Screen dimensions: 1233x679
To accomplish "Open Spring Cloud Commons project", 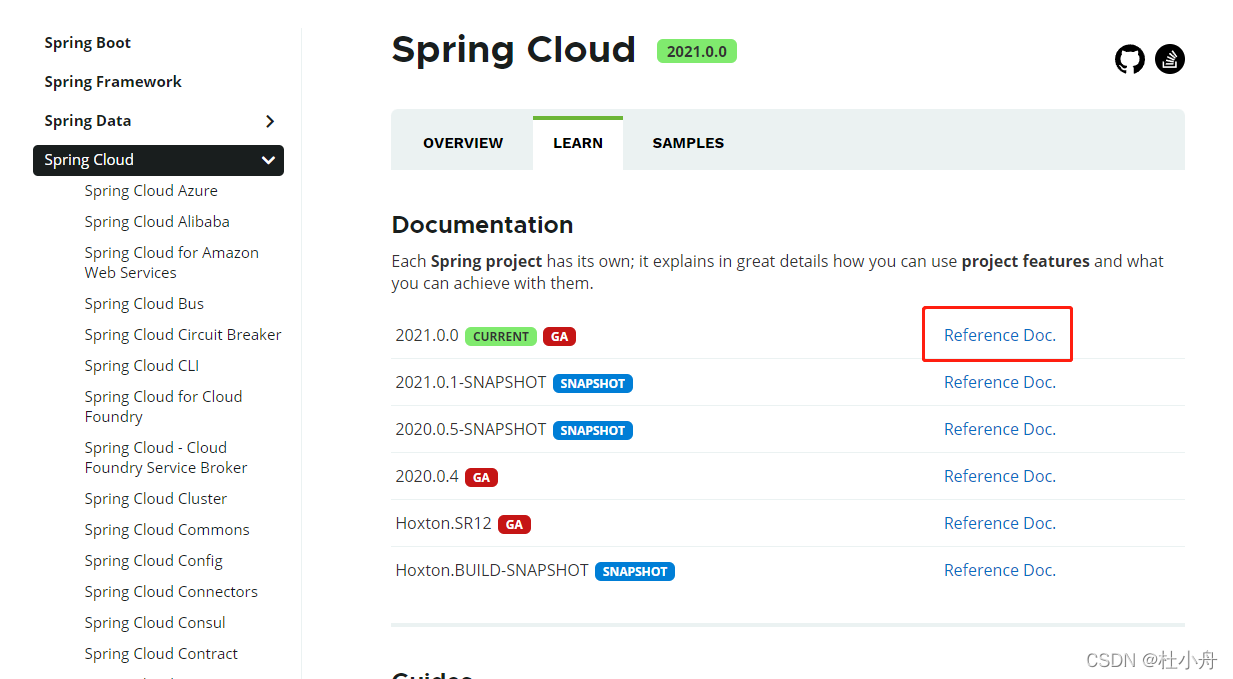I will pyautogui.click(x=167, y=530).
